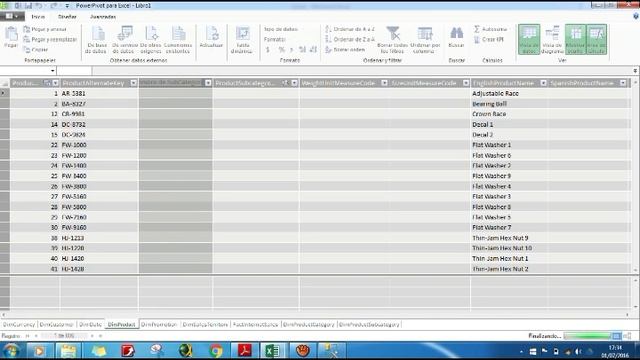Screen dimensions: 640x360
Task: Open the Excel taskbar icon
Action: click(x=272, y=351)
